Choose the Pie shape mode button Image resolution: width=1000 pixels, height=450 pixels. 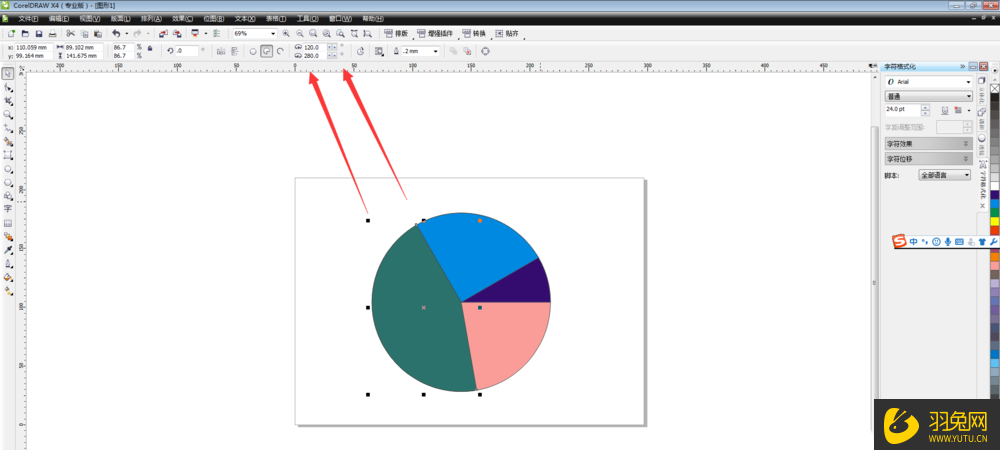(267, 51)
